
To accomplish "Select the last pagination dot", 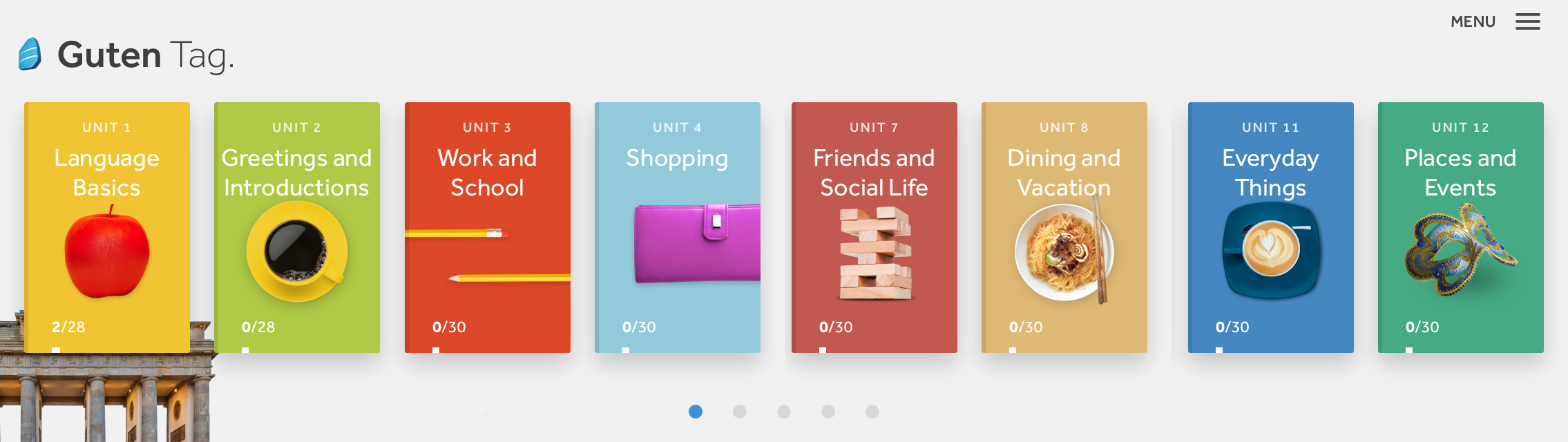I will click(x=872, y=412).
